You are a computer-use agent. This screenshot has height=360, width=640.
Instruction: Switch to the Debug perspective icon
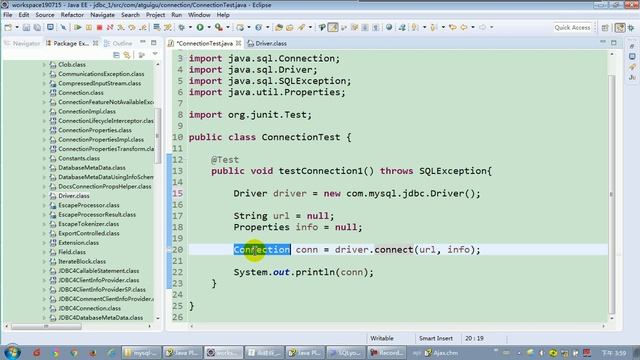(631, 27)
